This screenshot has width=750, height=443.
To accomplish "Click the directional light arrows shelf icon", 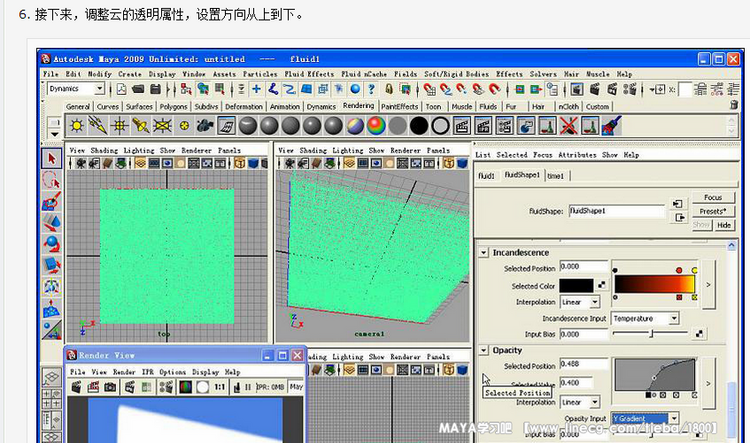I will pos(98,126).
